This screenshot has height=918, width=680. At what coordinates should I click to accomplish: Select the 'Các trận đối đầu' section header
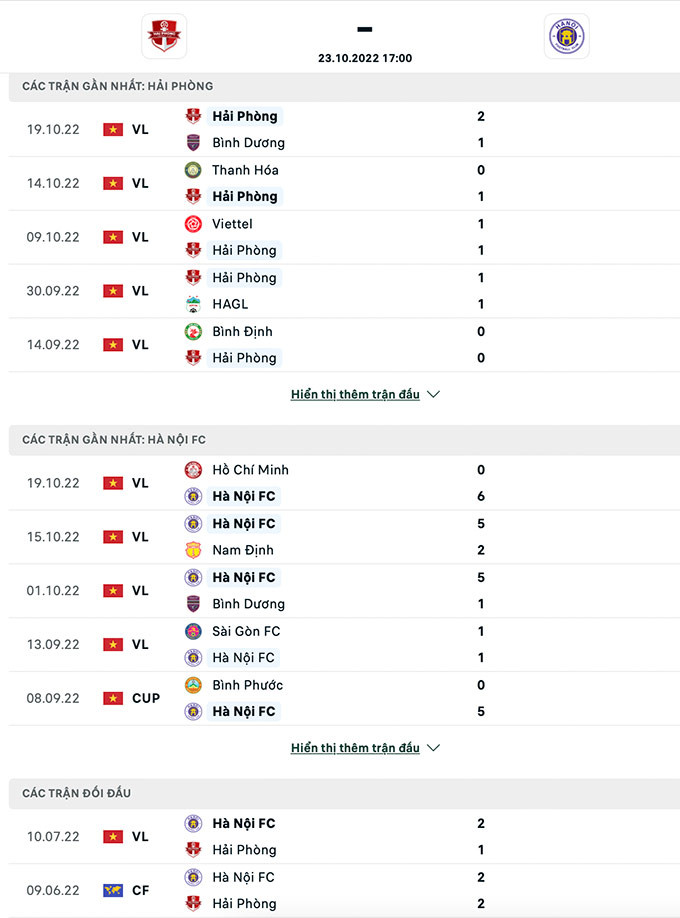[76, 793]
